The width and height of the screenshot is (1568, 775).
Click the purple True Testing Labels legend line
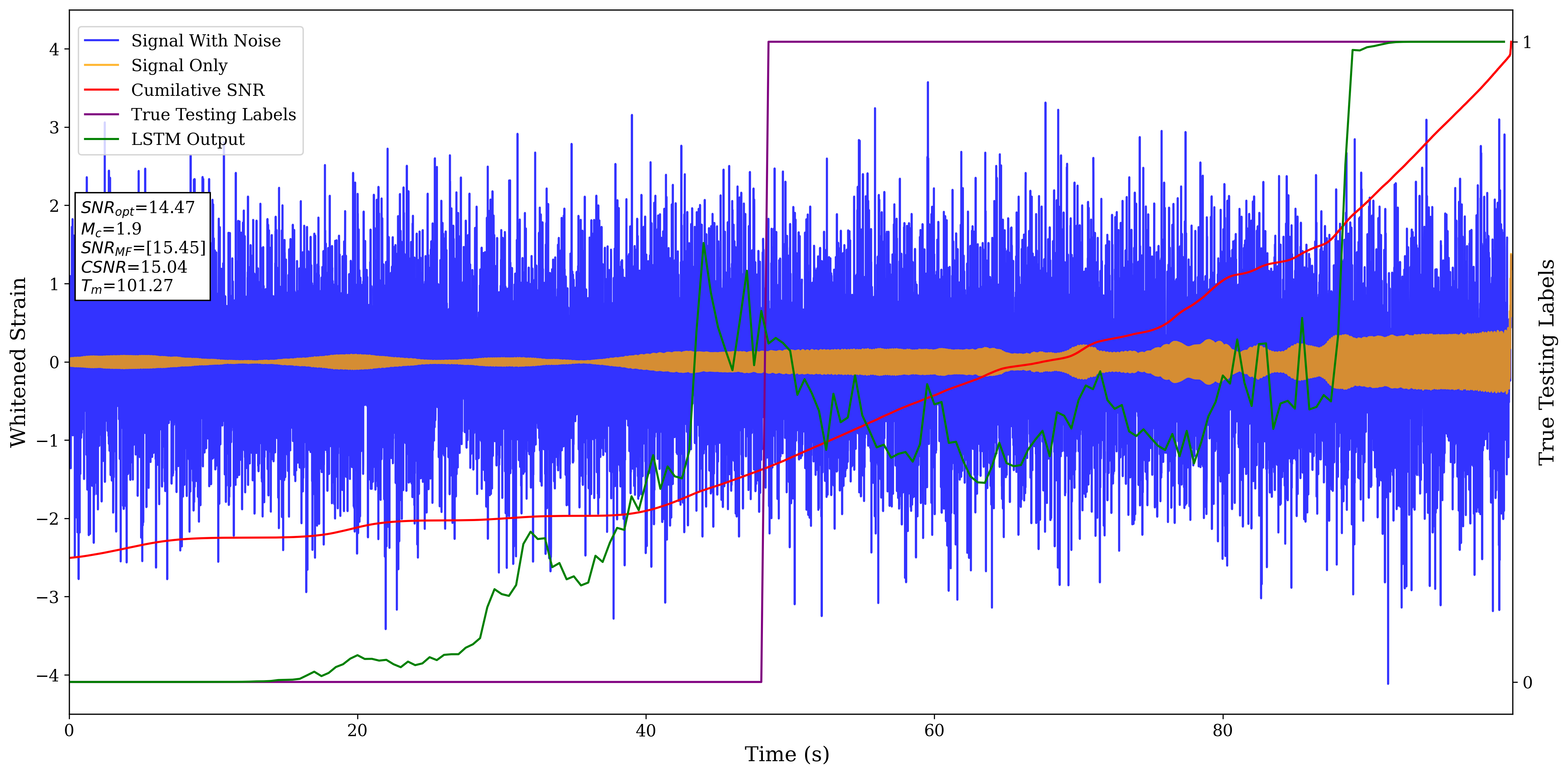[x=101, y=114]
